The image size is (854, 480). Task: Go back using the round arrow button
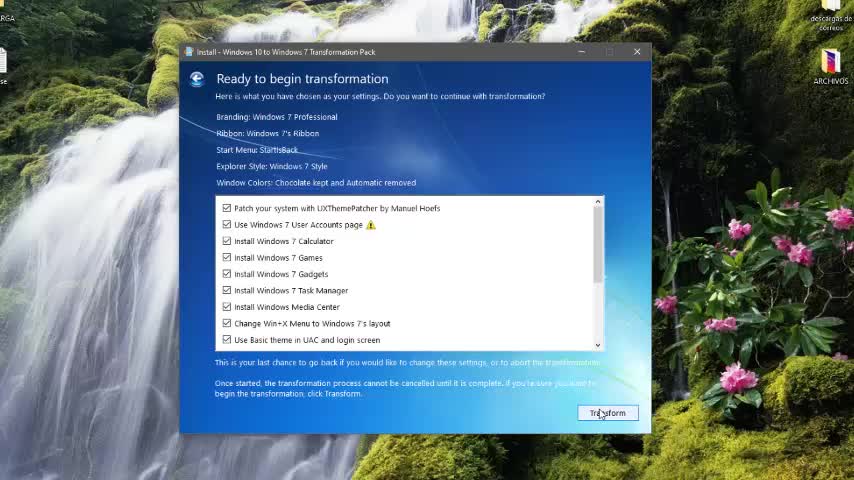pyautogui.click(x=197, y=80)
